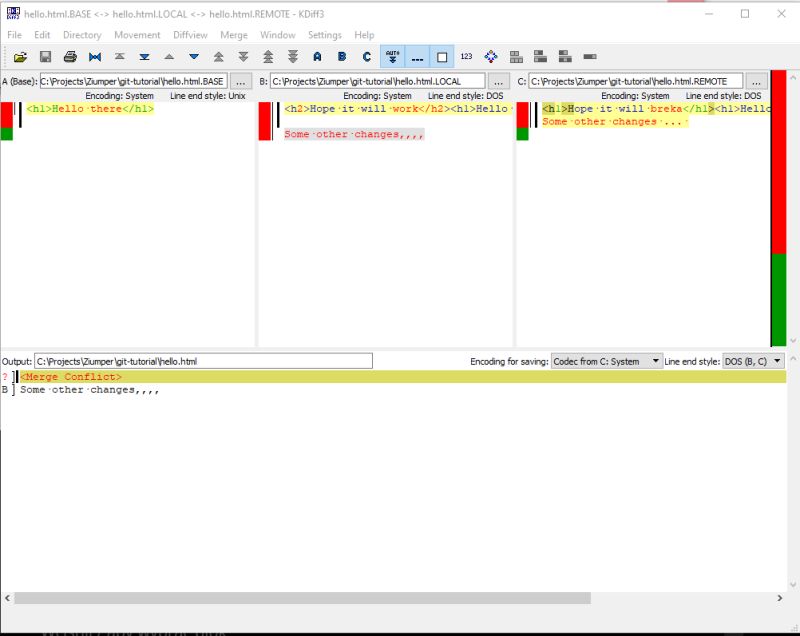Open the Merge menu
This screenshot has width=800, height=636.
point(232,34)
